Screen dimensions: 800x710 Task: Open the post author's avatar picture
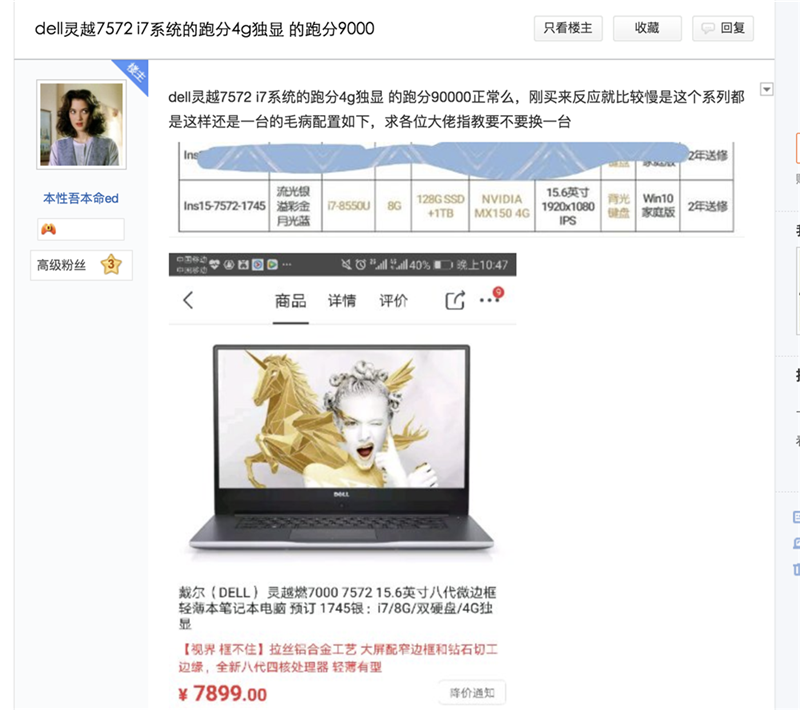click(x=82, y=124)
